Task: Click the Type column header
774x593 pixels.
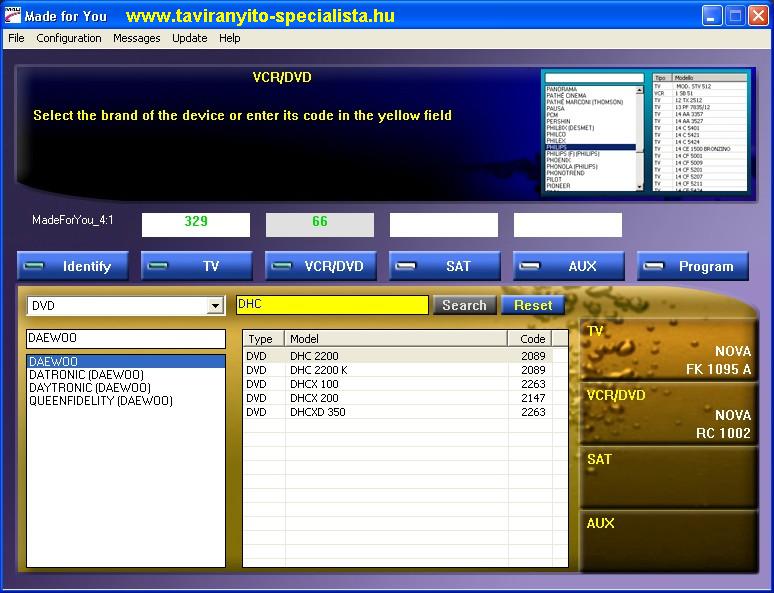Action: pos(264,339)
